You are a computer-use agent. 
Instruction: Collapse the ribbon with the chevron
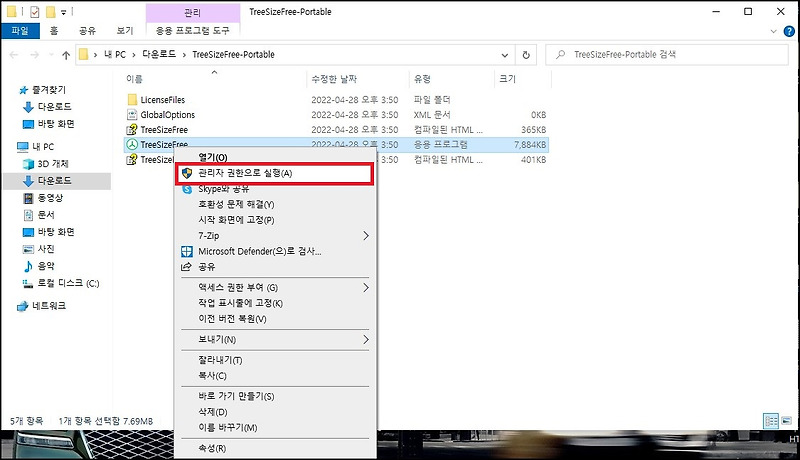click(x=773, y=31)
